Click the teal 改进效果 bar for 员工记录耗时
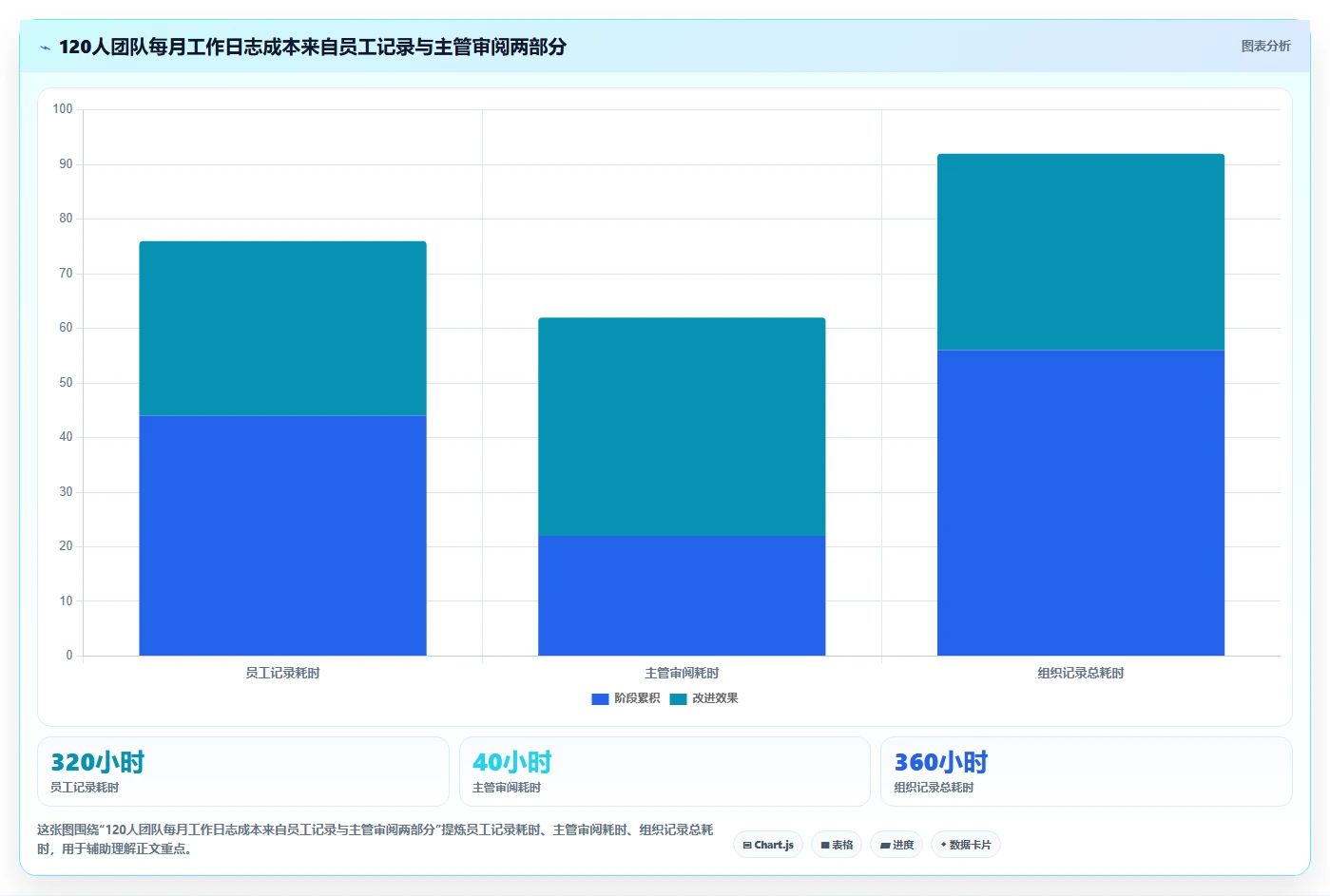 pyautogui.click(x=282, y=328)
